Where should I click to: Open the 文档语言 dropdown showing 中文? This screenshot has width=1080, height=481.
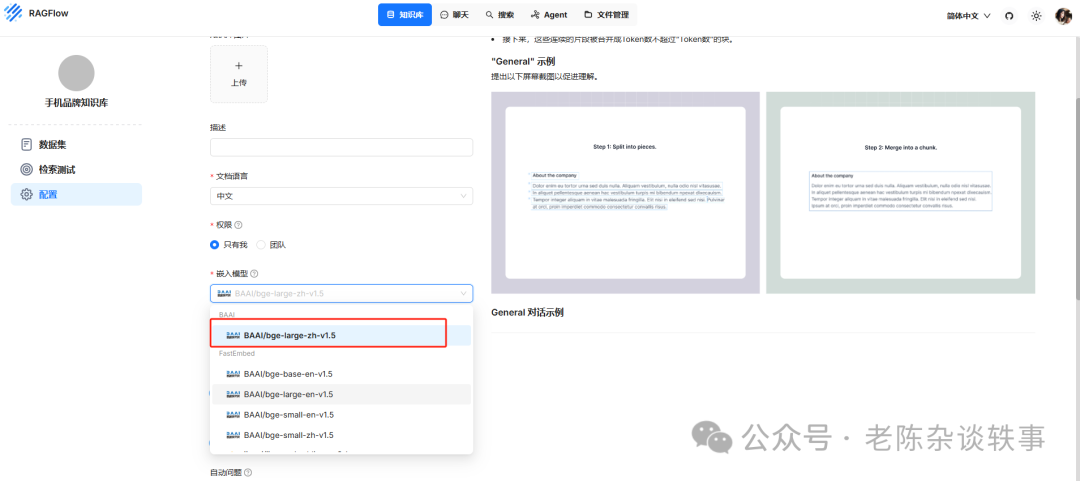[x=342, y=196]
